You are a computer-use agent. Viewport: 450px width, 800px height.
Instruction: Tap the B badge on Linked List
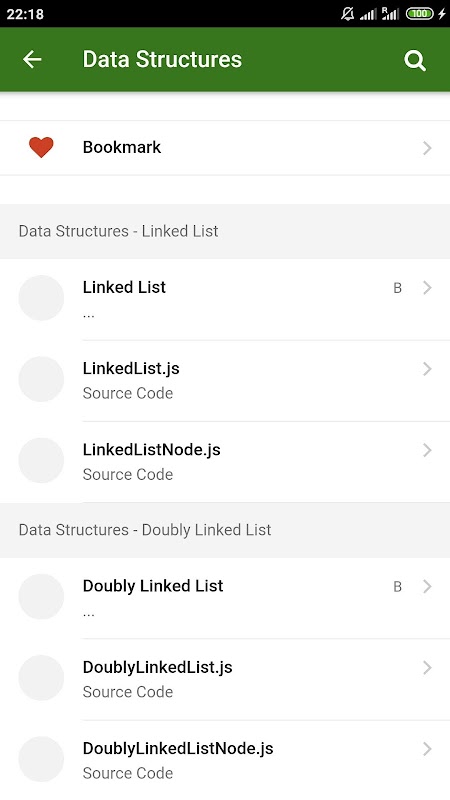point(397,288)
